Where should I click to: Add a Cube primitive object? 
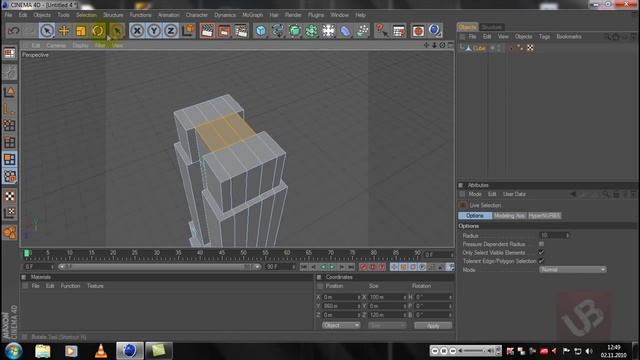pyautogui.click(x=261, y=31)
